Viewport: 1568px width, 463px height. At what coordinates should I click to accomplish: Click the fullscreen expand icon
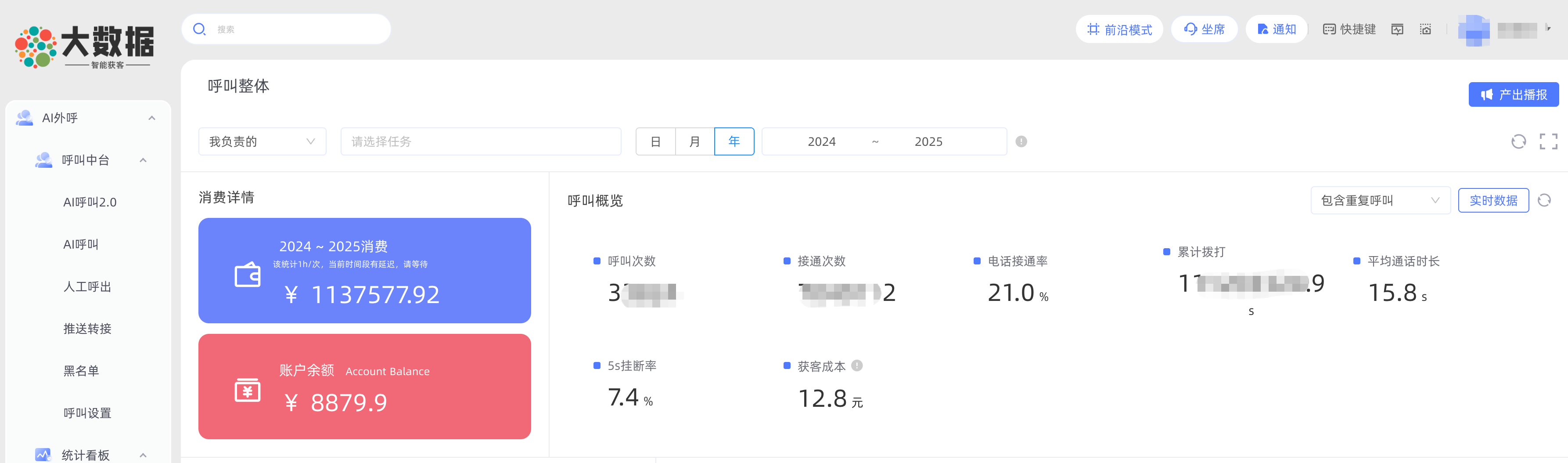coord(1548,141)
